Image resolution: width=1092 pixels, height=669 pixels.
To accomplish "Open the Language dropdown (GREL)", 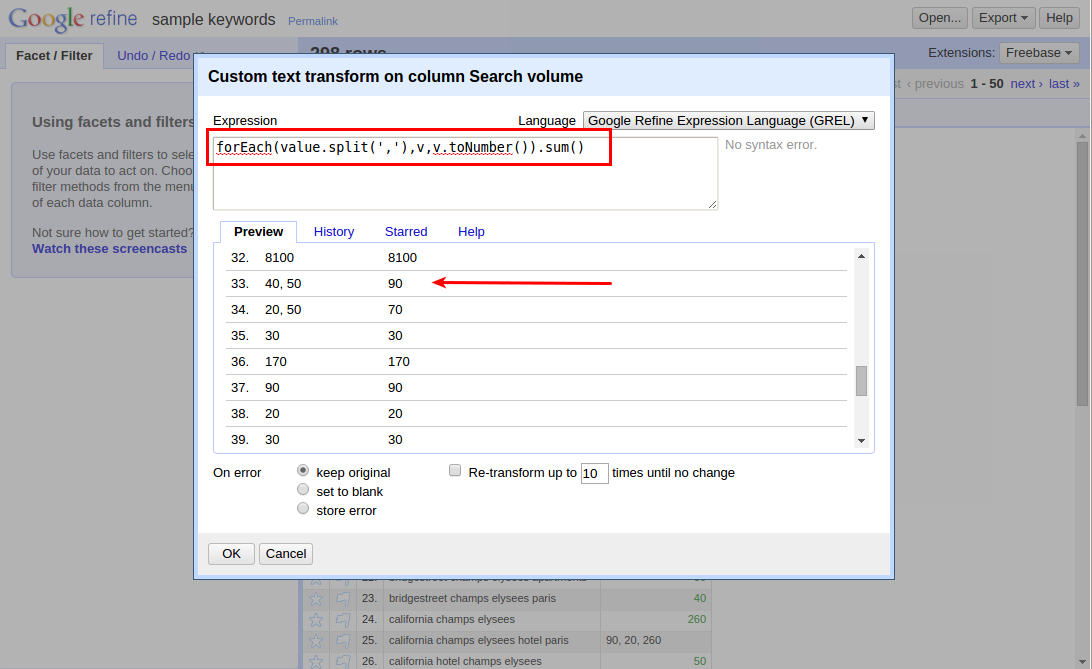I will click(728, 120).
